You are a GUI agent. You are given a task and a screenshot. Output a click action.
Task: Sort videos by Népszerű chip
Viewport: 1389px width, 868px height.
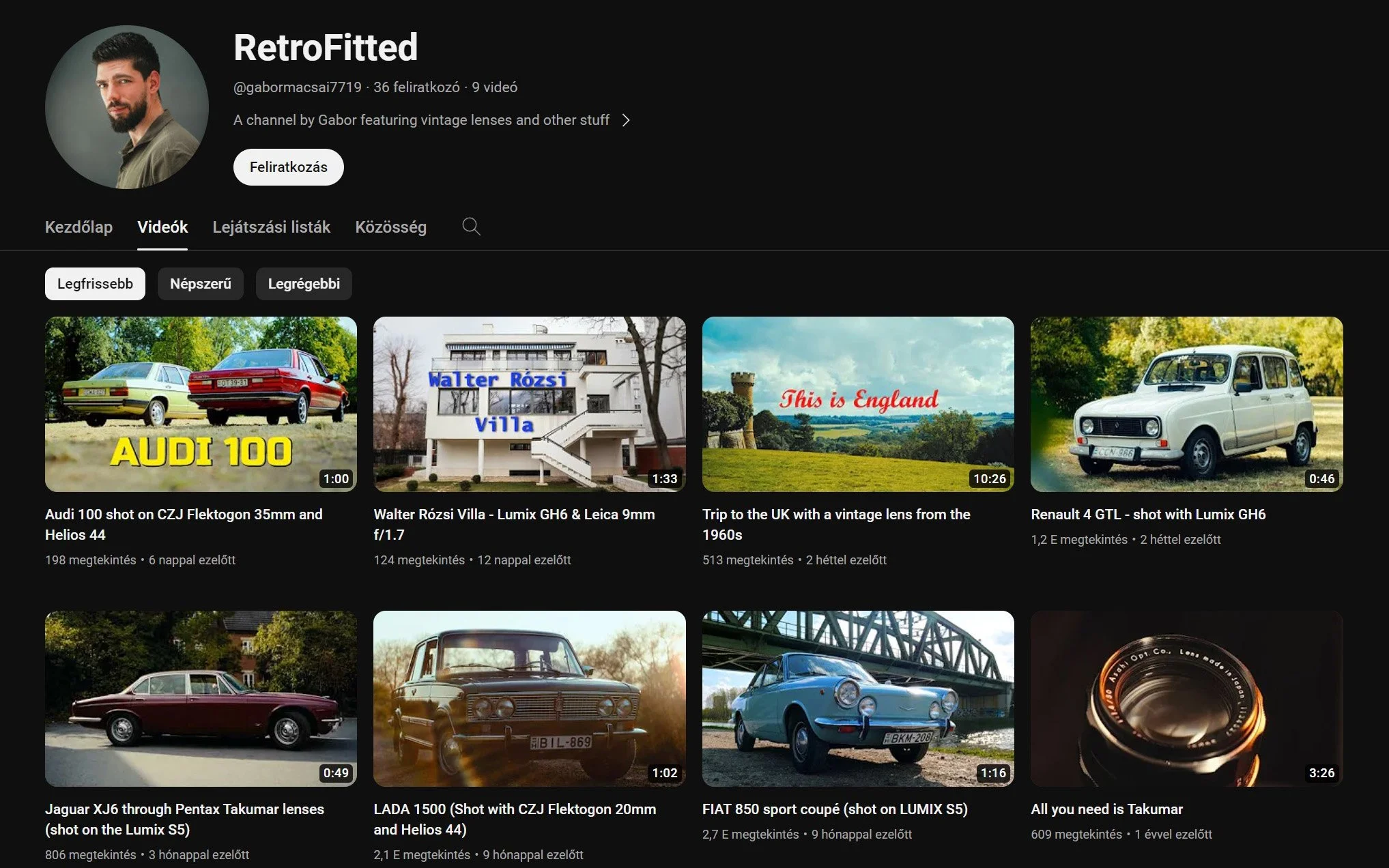[200, 284]
